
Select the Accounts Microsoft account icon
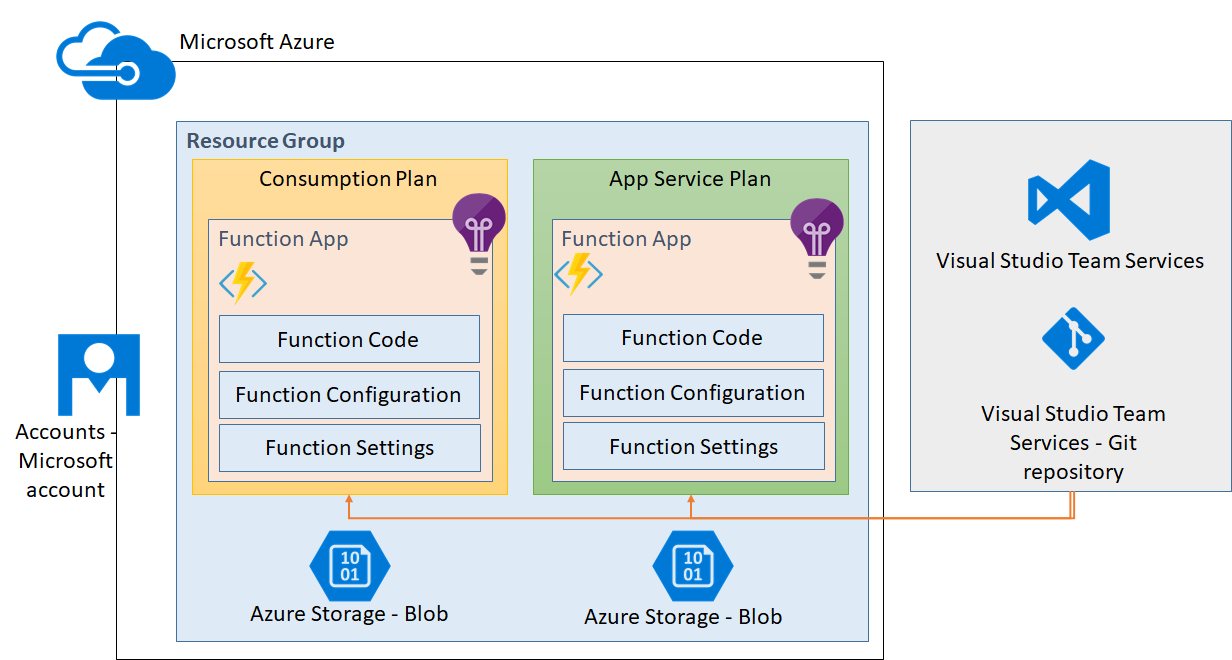[99, 375]
